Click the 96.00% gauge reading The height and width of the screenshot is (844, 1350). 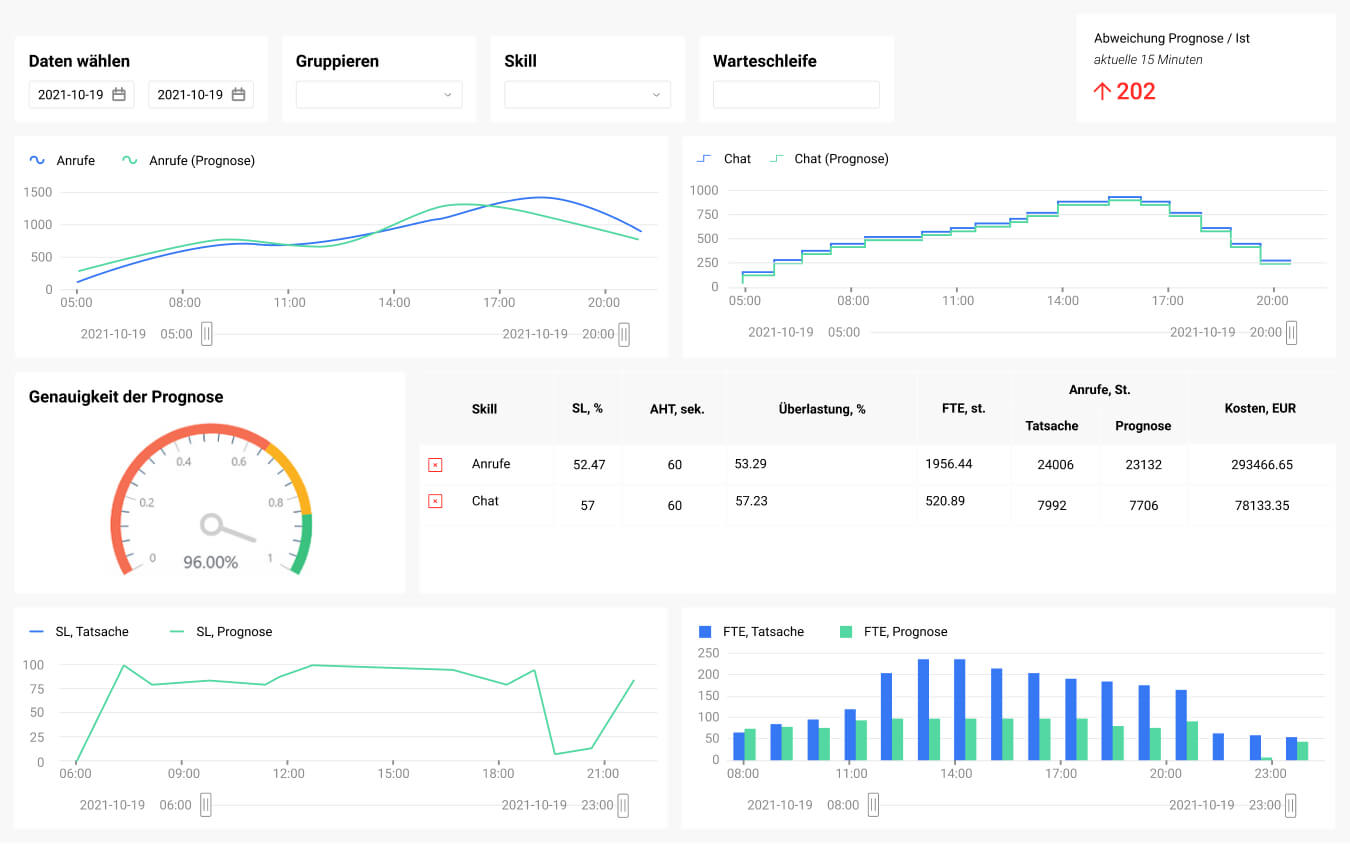click(x=210, y=563)
